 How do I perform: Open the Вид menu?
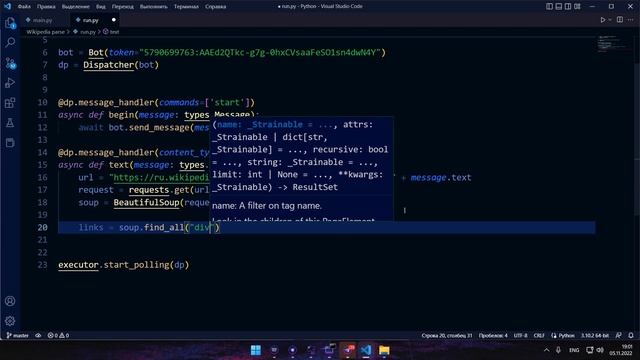click(100, 7)
